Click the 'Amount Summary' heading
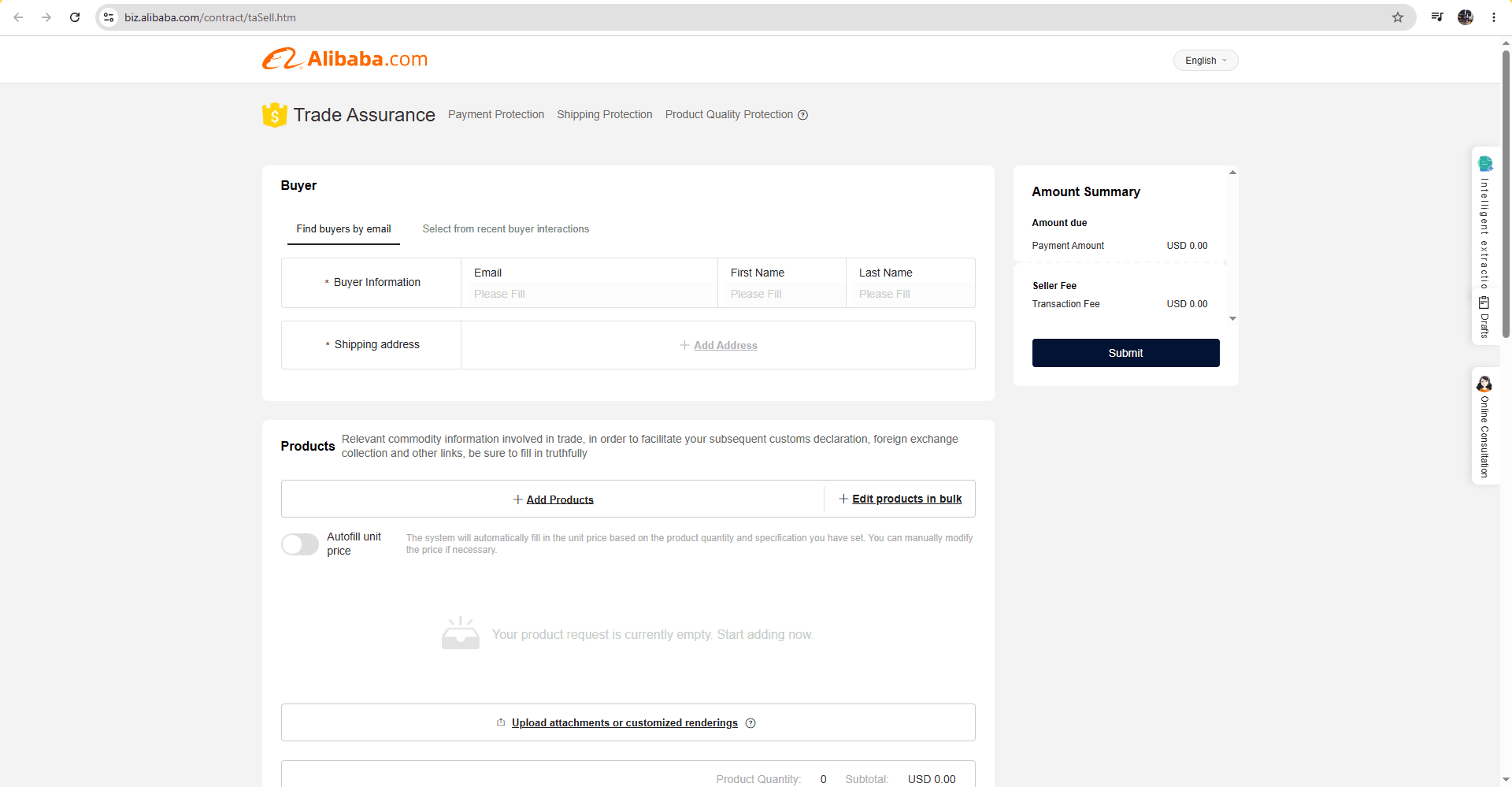The height and width of the screenshot is (787, 1512). 1086,191
